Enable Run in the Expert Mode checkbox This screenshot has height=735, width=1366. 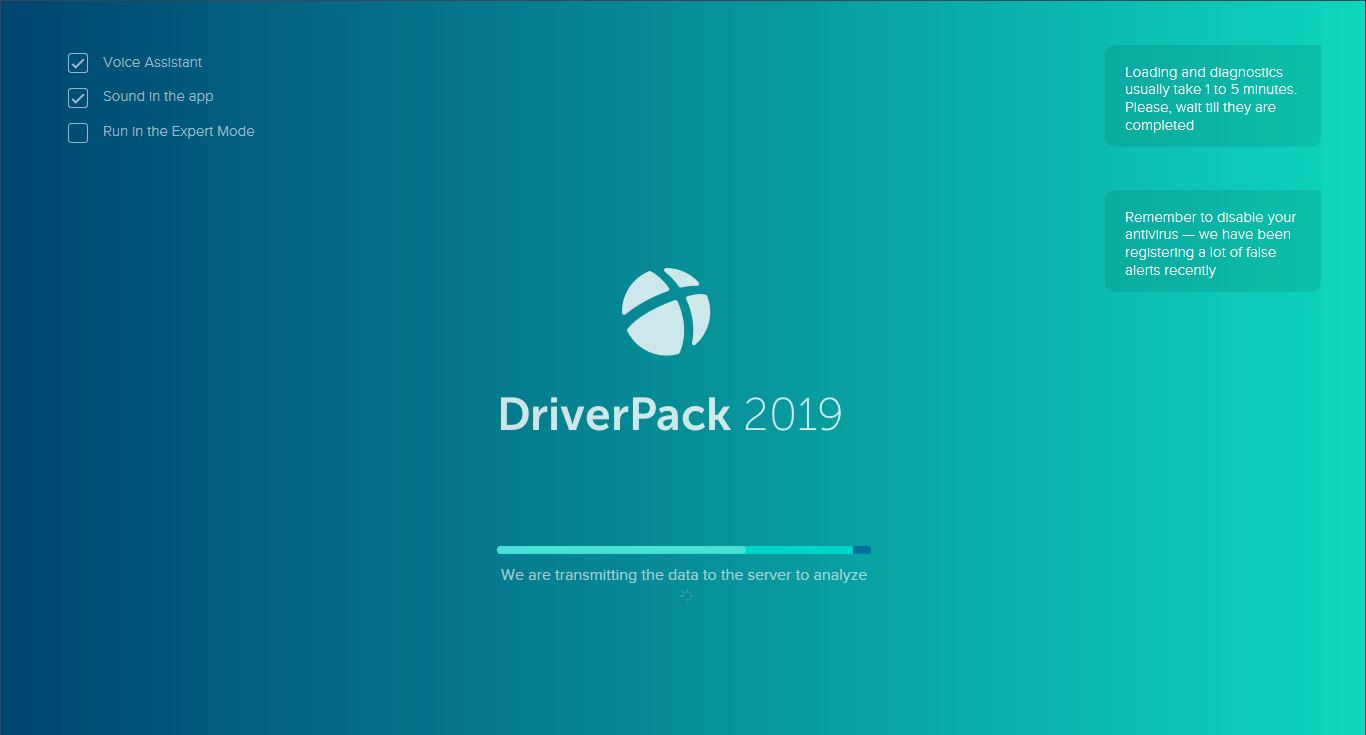[78, 133]
